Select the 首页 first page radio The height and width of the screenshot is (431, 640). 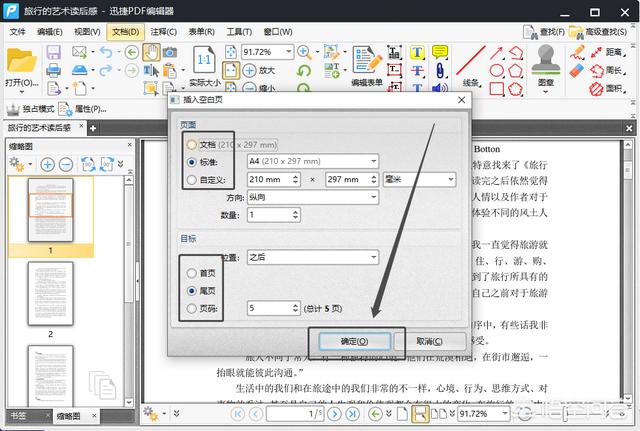coord(191,273)
